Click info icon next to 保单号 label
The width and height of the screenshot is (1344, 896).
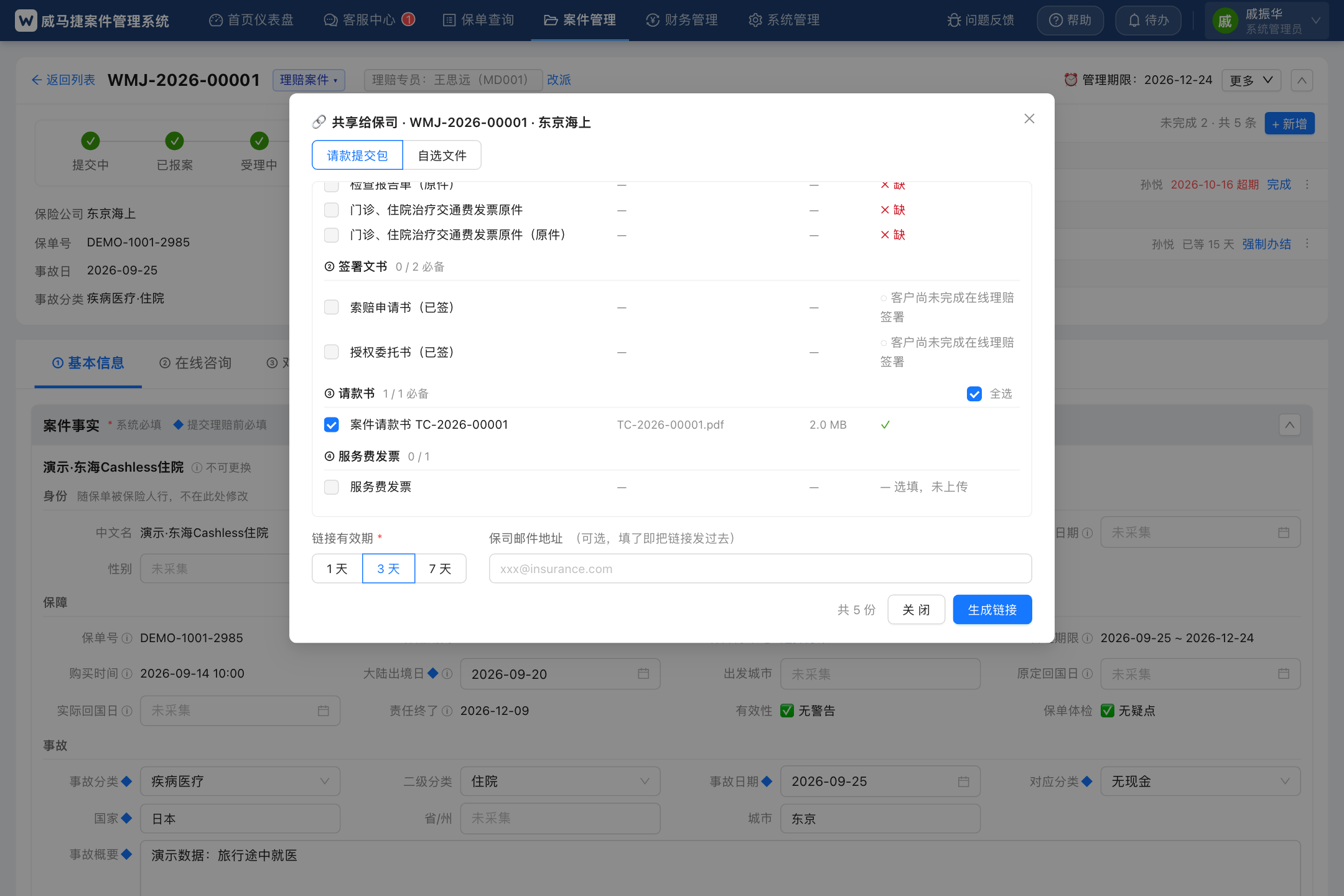click(127, 638)
